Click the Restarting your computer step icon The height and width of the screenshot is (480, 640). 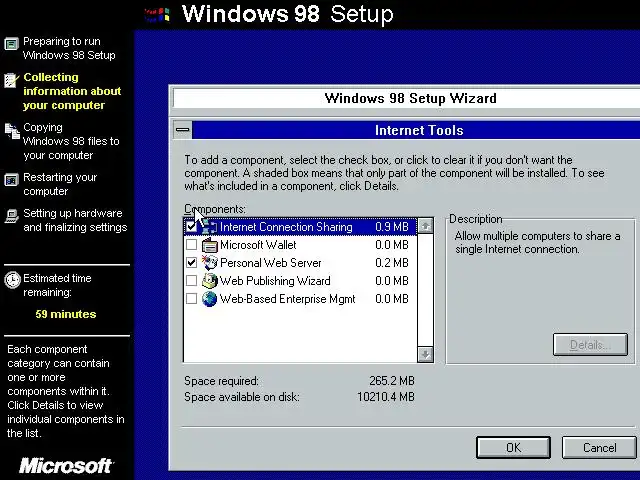[x=11, y=180]
